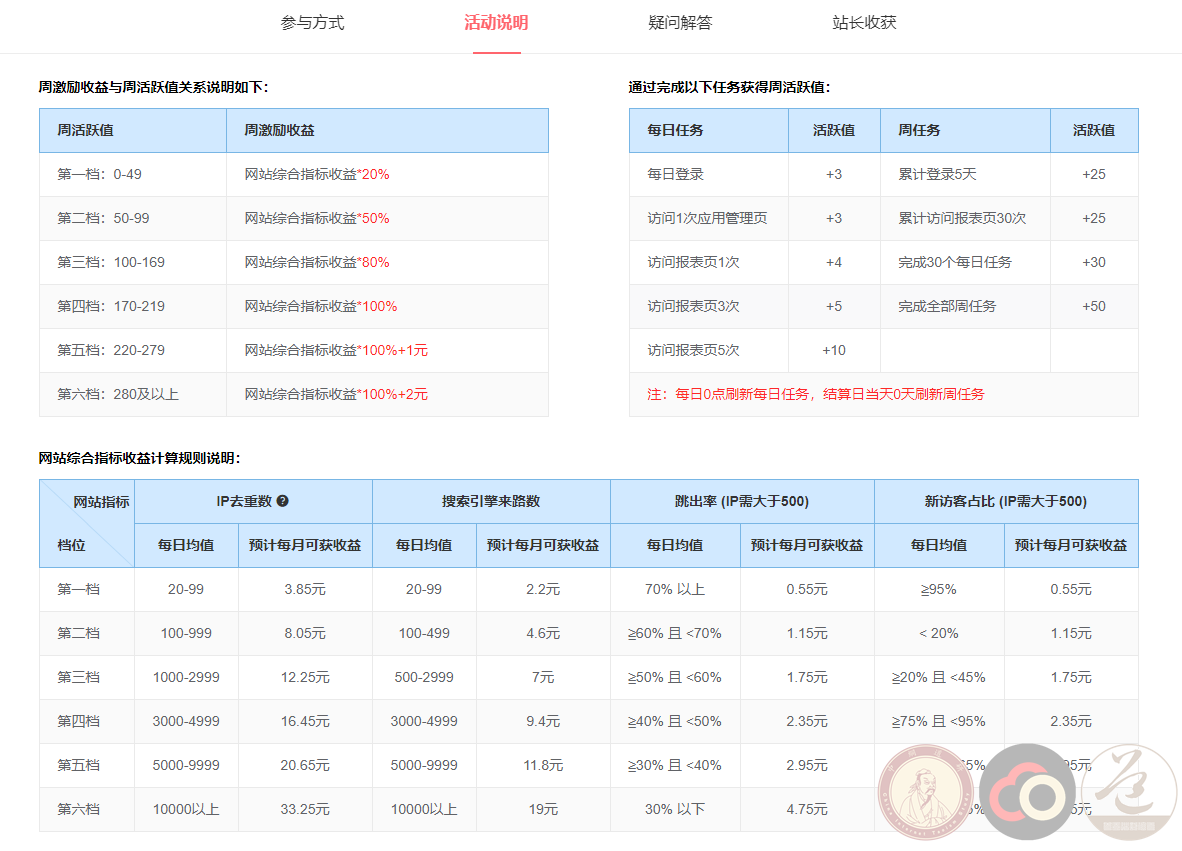Click the 搜索引擎来路数 header
Image resolution: width=1182 pixels, height=851 pixels.
(491, 501)
